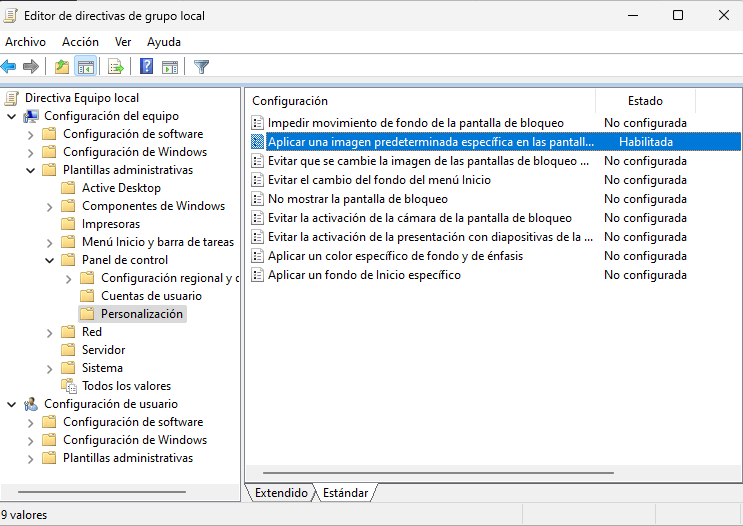
Task: Minimize the Editor de directivas window
Action: (x=633, y=15)
